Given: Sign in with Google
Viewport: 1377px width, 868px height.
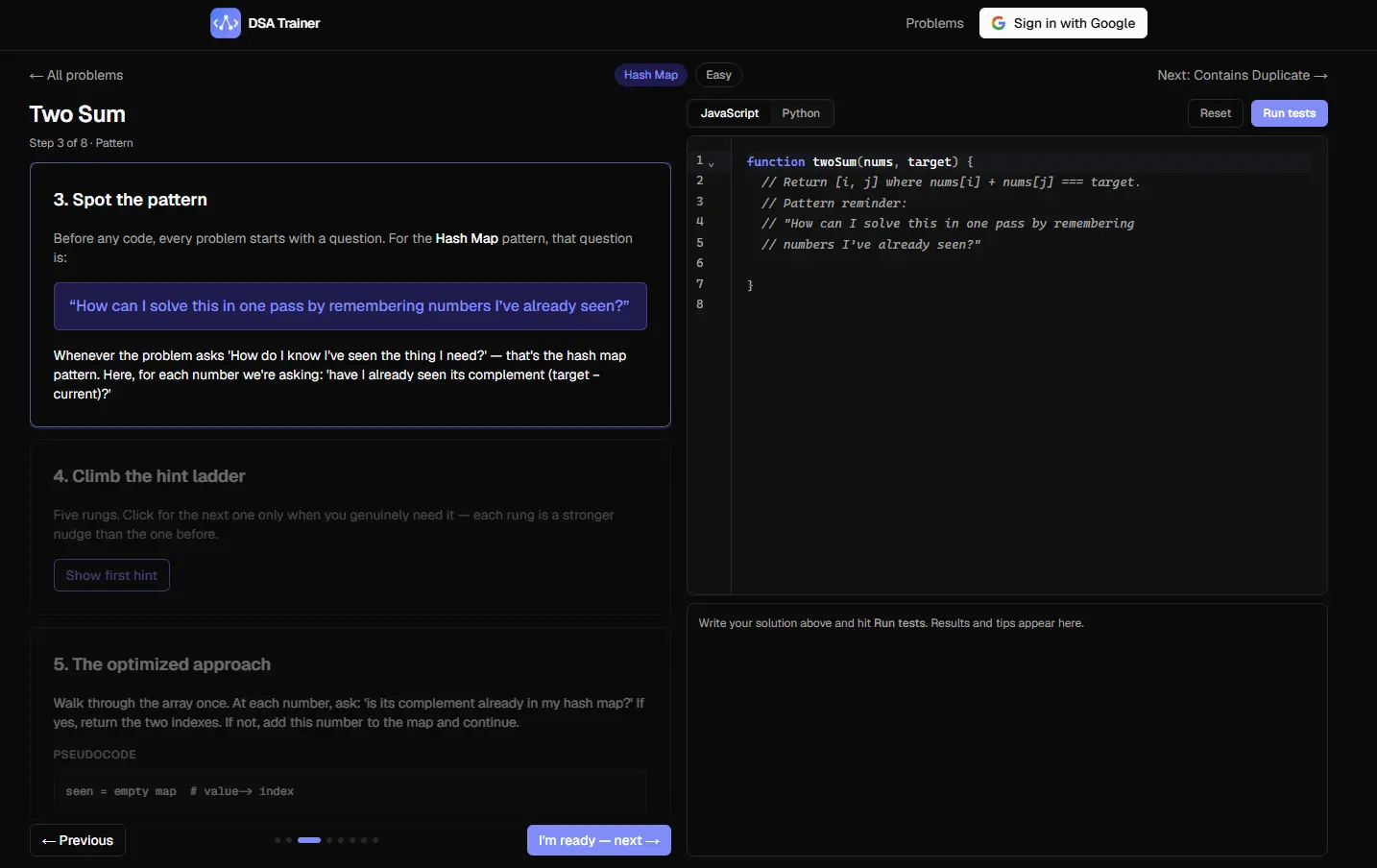Looking at the screenshot, I should coord(1063,23).
